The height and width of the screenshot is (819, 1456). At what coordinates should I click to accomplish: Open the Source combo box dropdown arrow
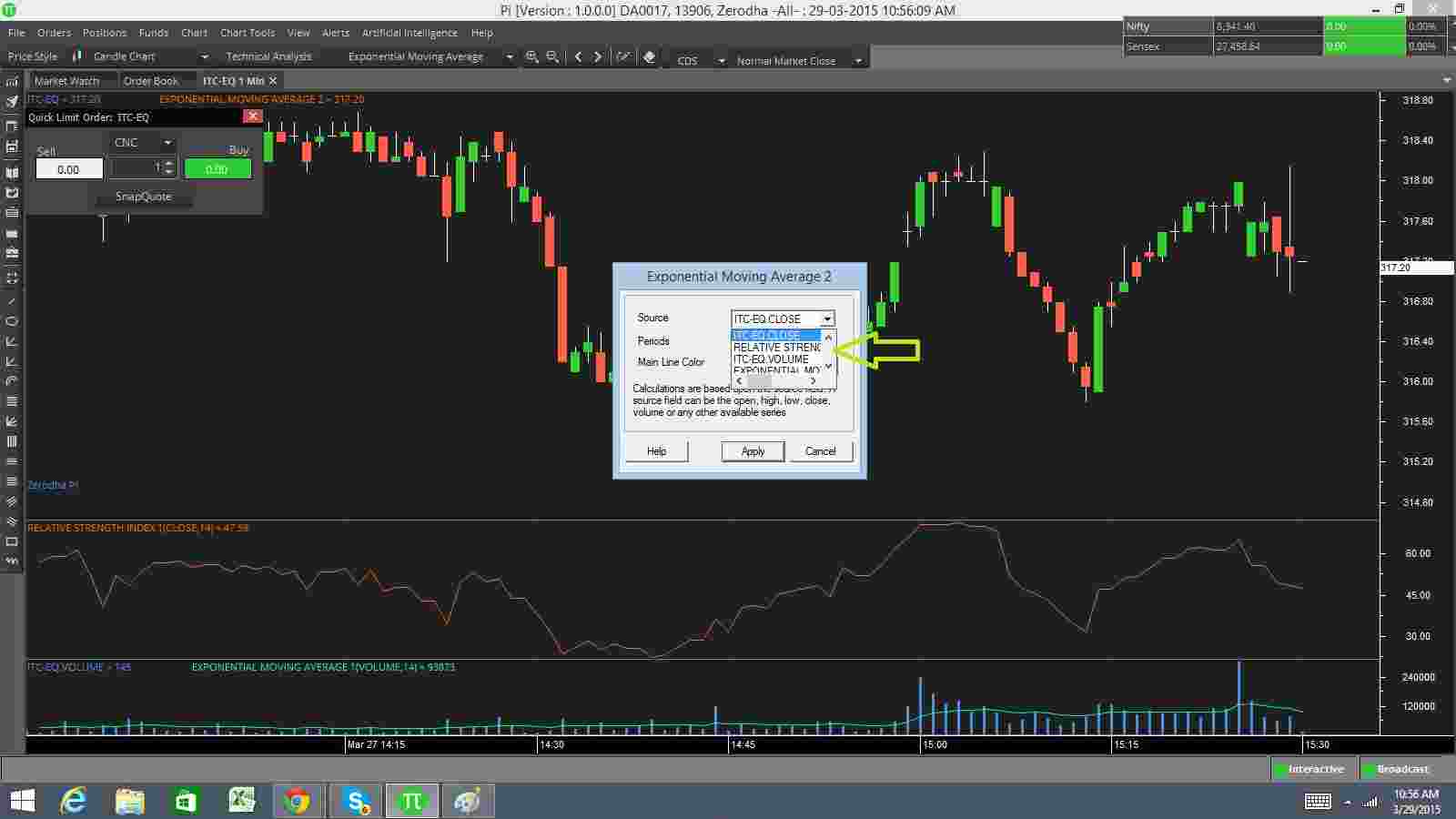coord(826,319)
